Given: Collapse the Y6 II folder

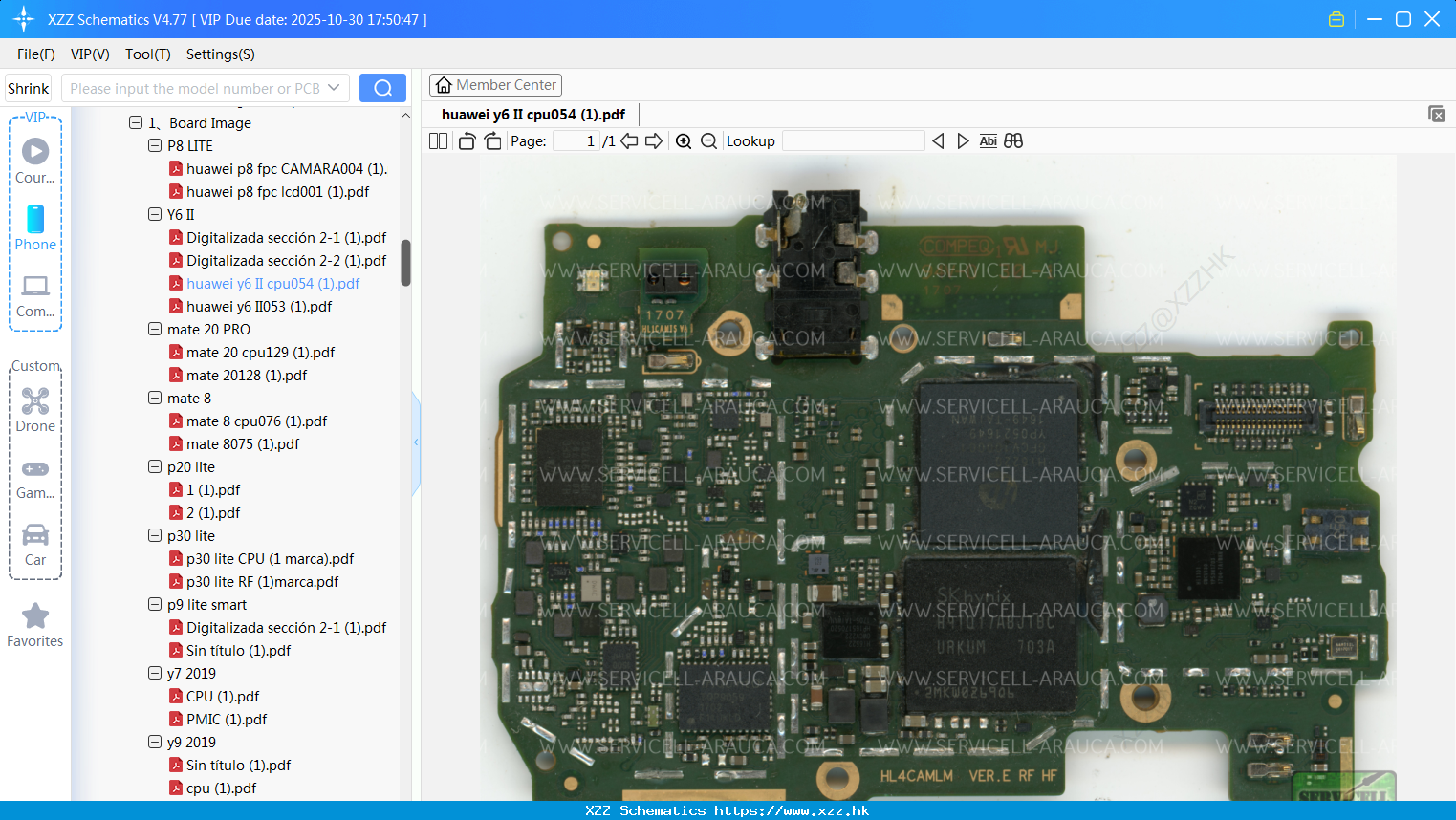Looking at the screenshot, I should [155, 214].
